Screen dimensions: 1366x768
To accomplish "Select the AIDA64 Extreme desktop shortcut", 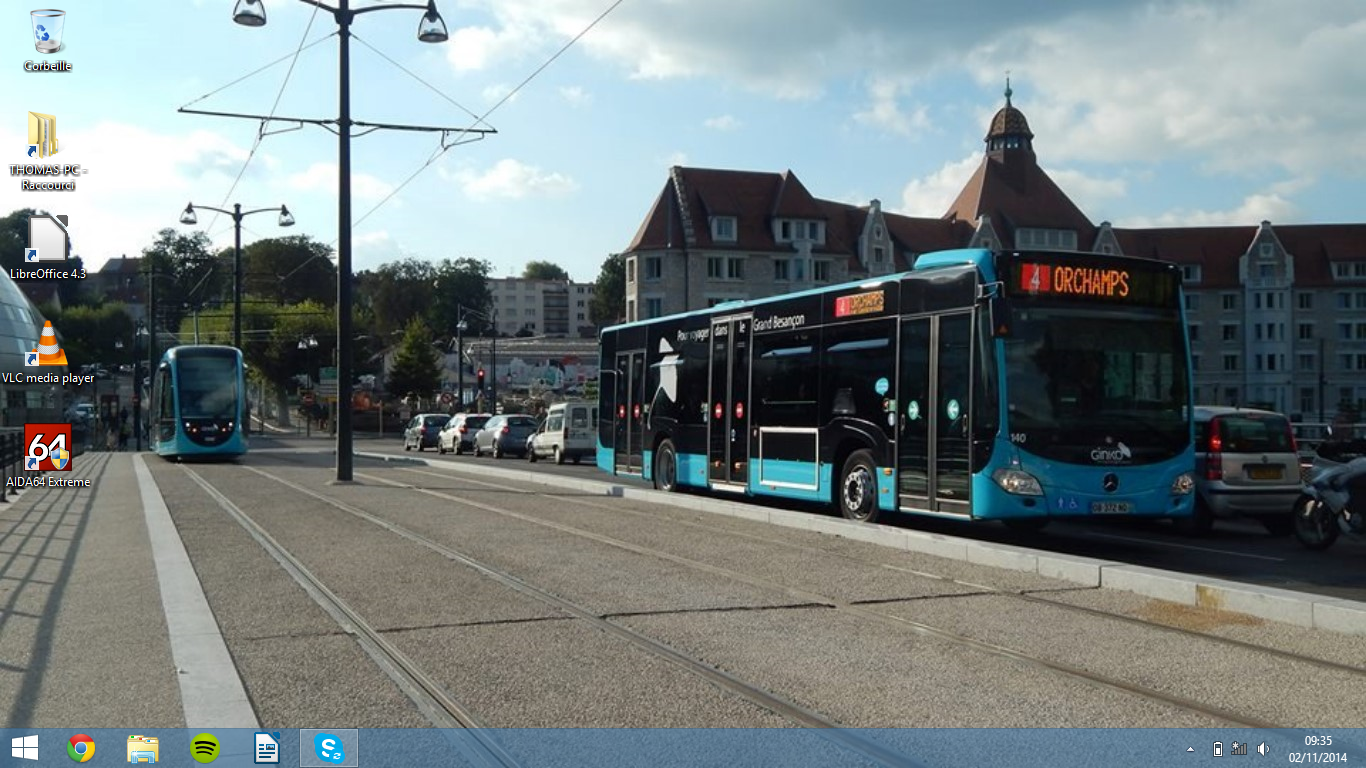I will [x=48, y=456].
